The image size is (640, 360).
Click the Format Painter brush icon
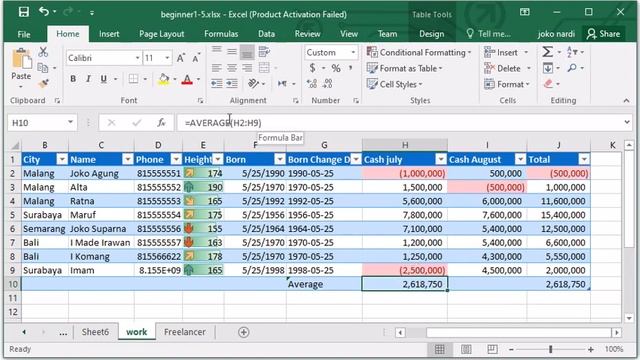43,83
